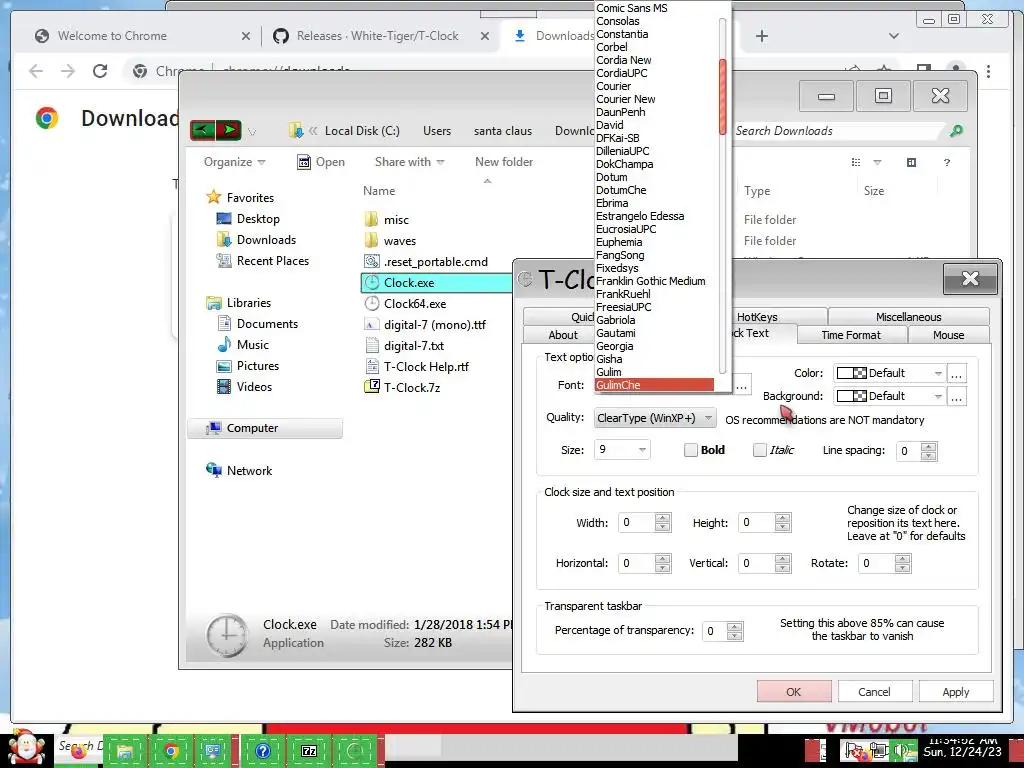Increase the clock Width value
Screen dimensions: 1024x768
pyautogui.click(x=662, y=519)
